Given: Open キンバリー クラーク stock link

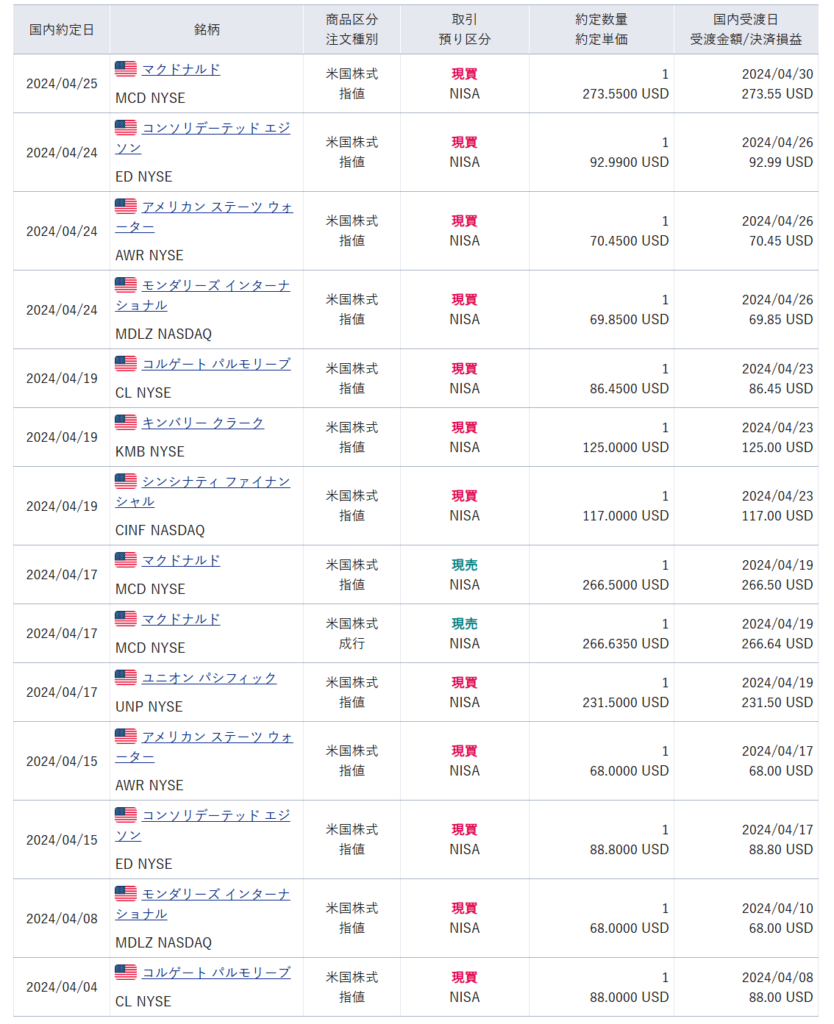Looking at the screenshot, I should (x=203, y=423).
